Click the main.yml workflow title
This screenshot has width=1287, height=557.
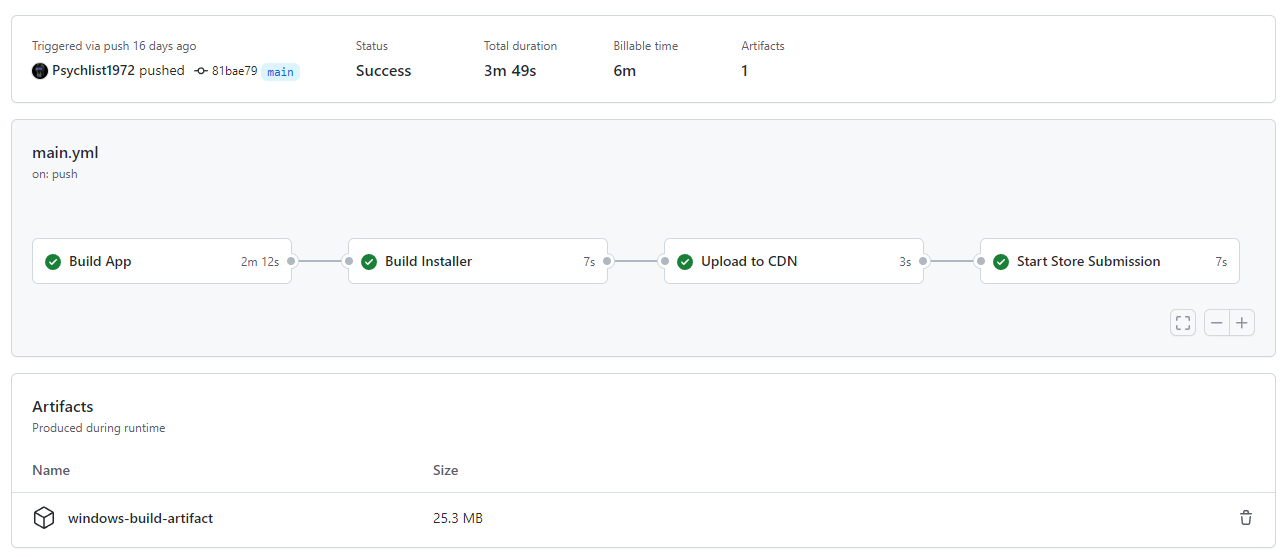[65, 153]
